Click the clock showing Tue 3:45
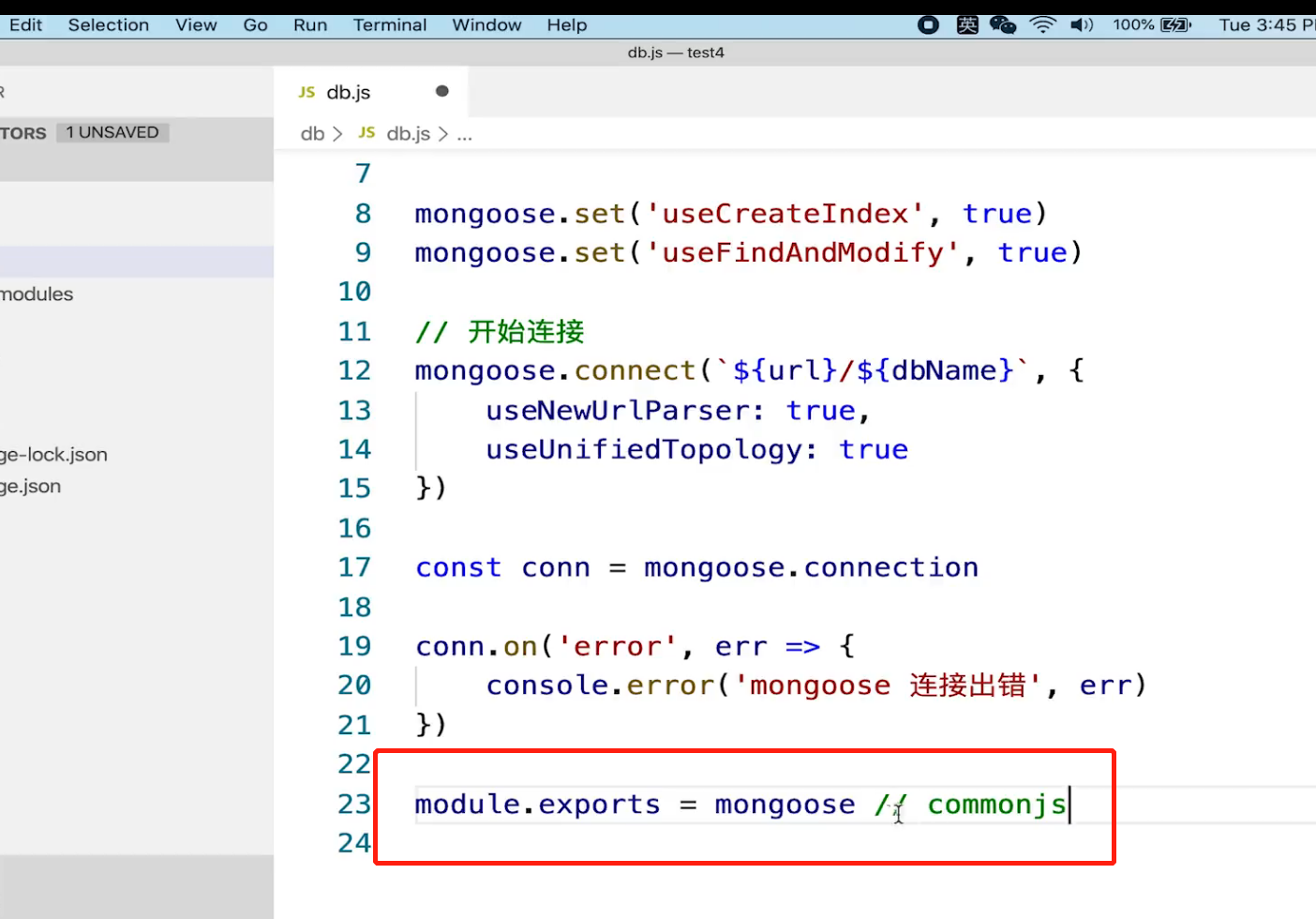 [1266, 25]
